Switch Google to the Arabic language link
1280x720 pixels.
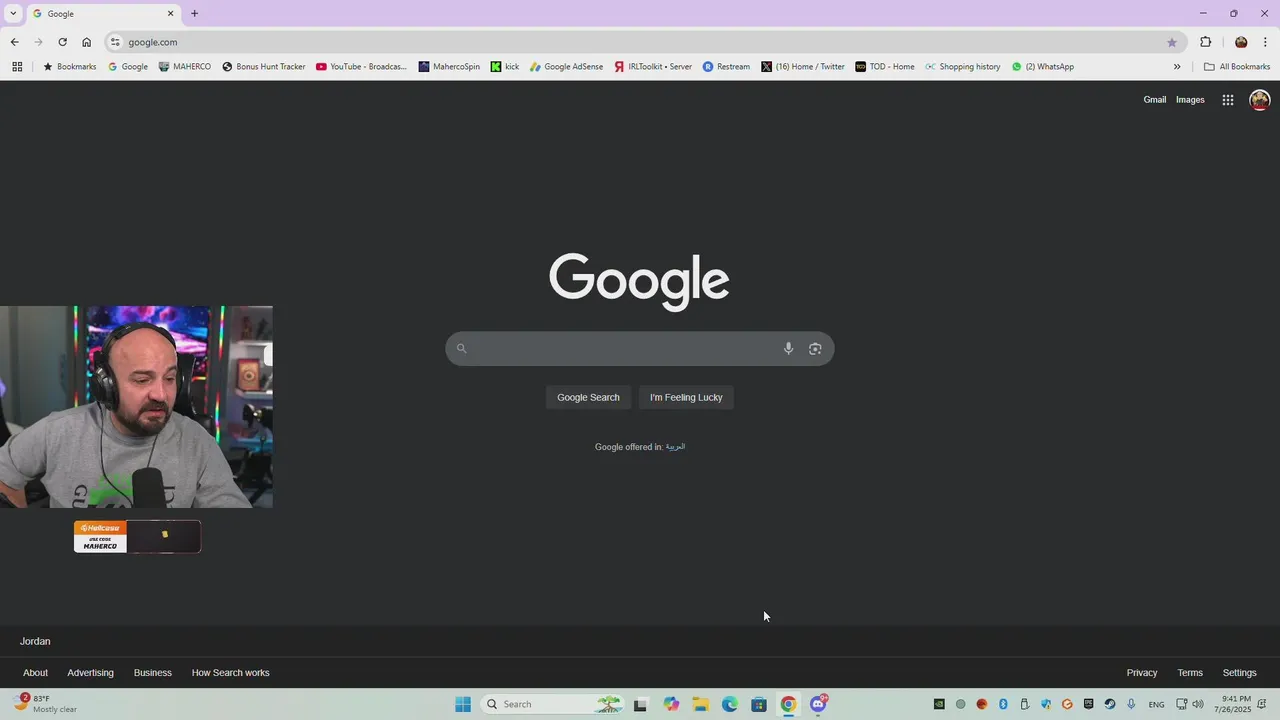pos(675,447)
